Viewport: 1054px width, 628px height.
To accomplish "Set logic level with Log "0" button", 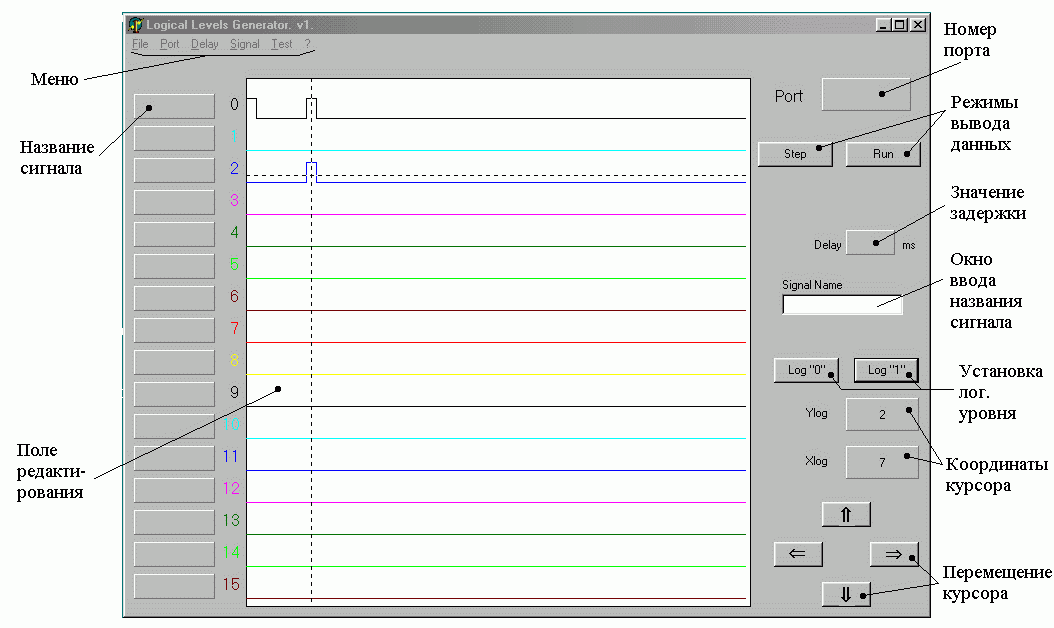I will pyautogui.click(x=806, y=370).
